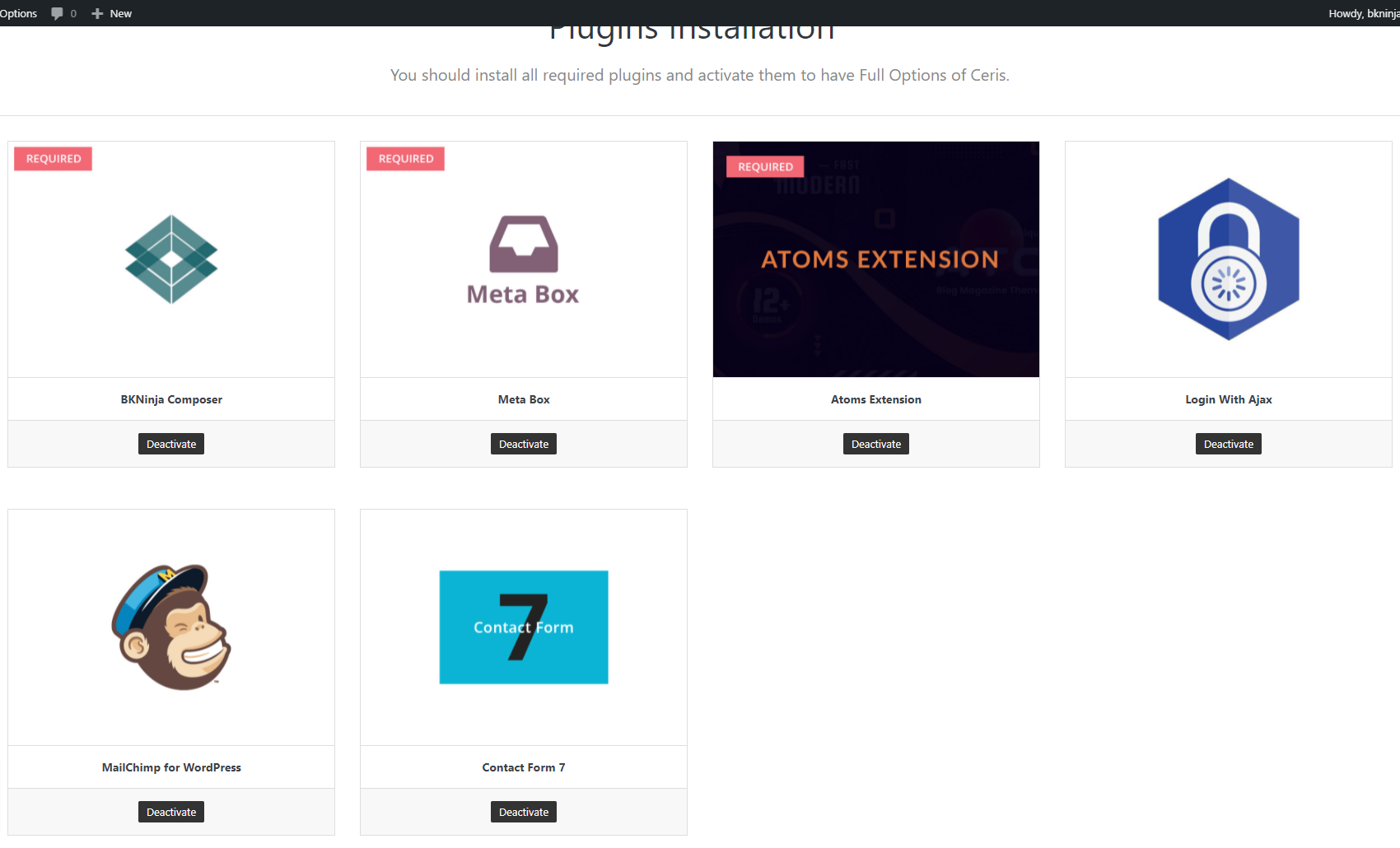Deactivate the BKNinja Composer plugin
Screen dimensions: 1400x848
coord(171,444)
